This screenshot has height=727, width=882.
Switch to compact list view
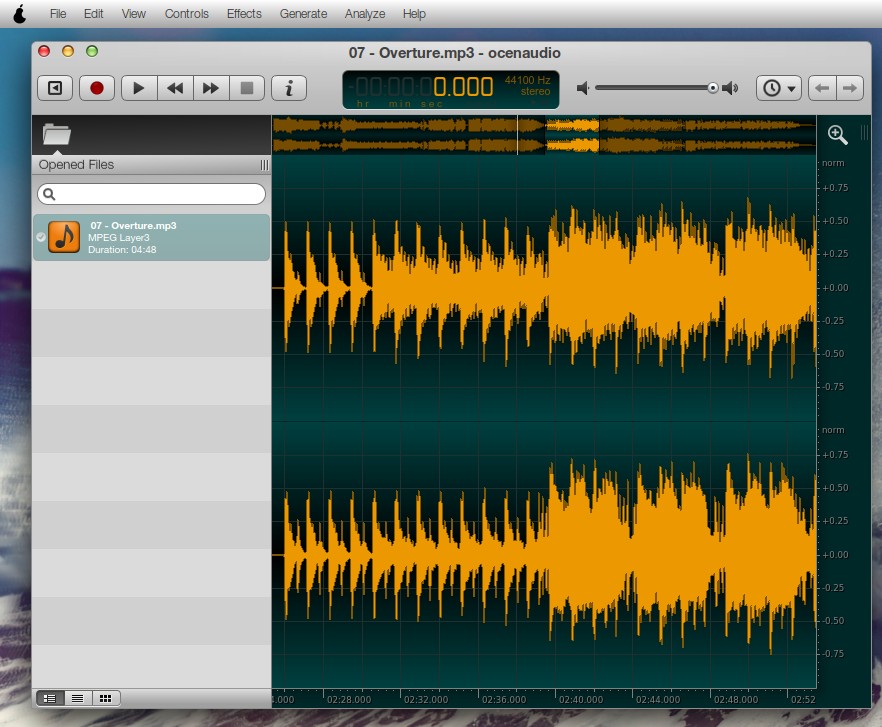78,698
